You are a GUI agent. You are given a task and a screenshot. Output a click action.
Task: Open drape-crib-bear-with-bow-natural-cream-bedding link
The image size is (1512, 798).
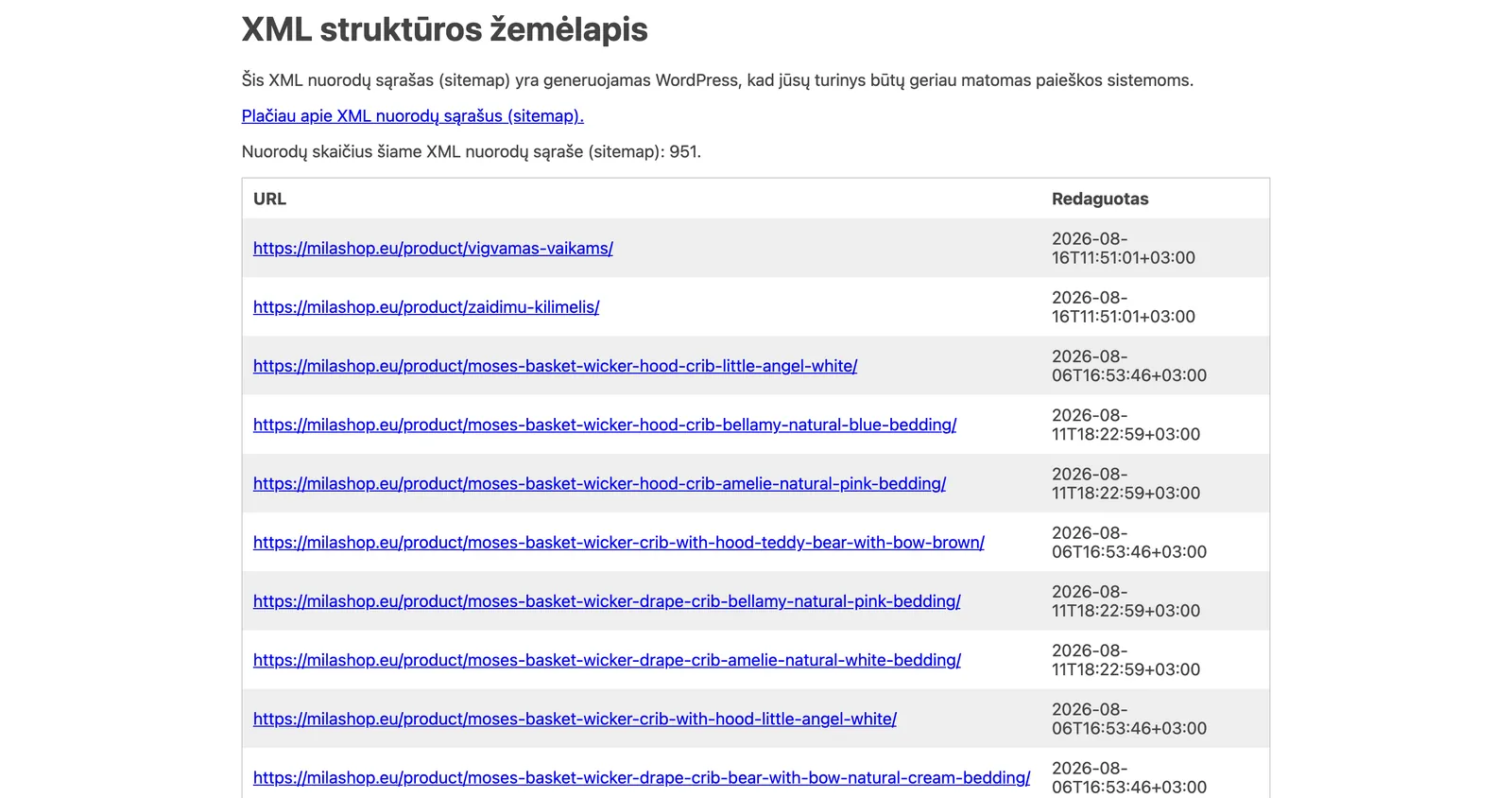(642, 777)
